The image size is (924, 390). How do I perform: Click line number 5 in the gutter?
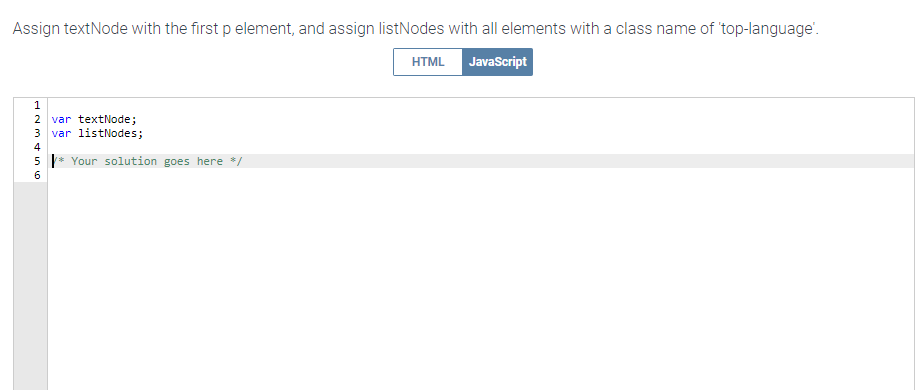37,161
